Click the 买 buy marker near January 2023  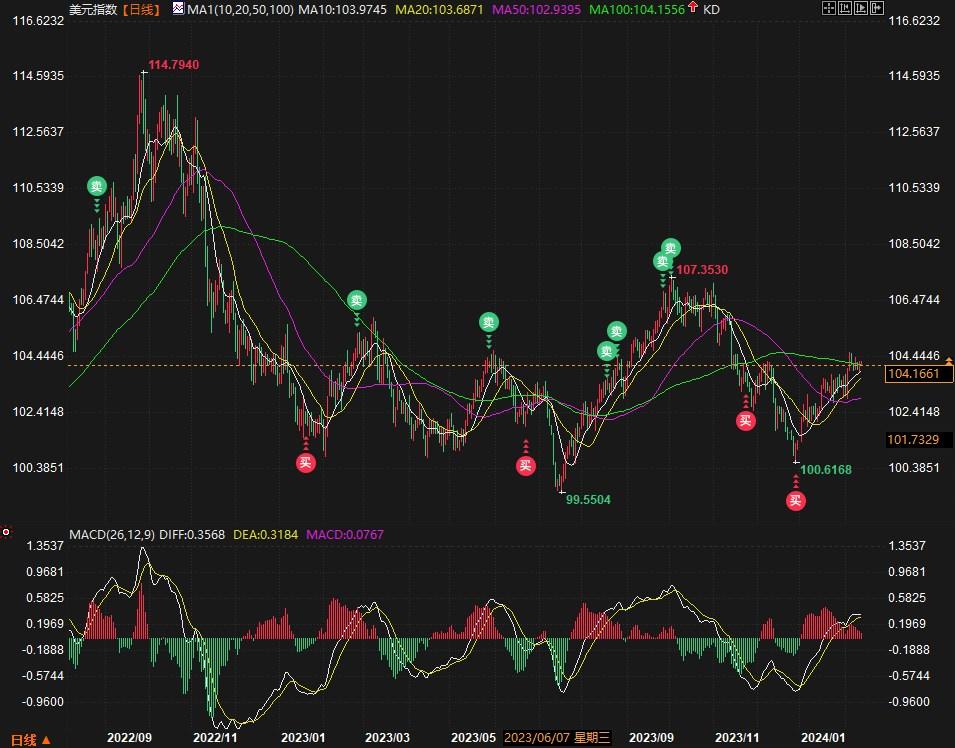[306, 462]
